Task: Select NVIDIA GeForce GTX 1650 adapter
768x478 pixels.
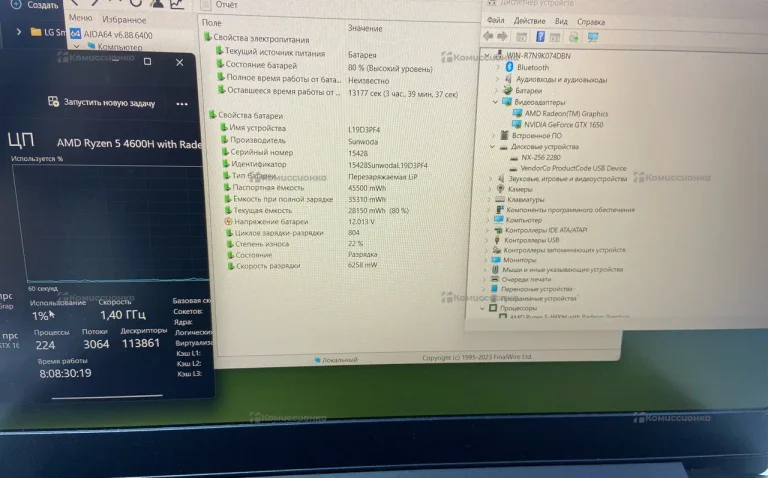Action: click(x=565, y=124)
